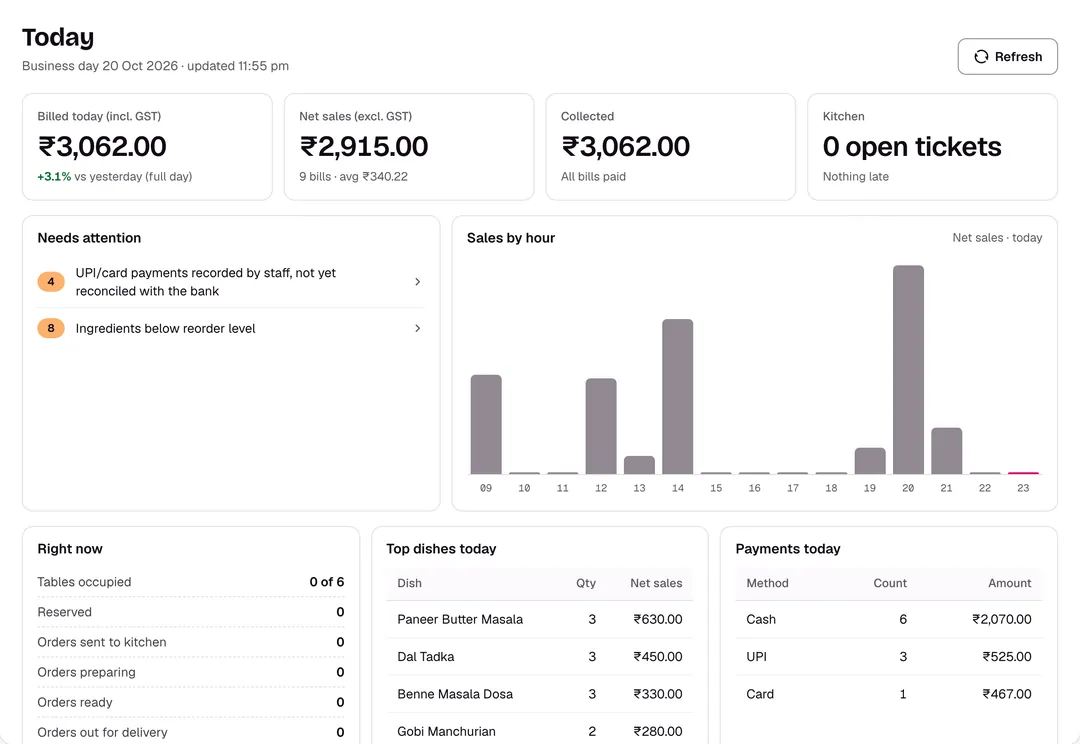The width and height of the screenshot is (1080, 744).
Task: Select the Cash payment row
Action: pos(889,619)
